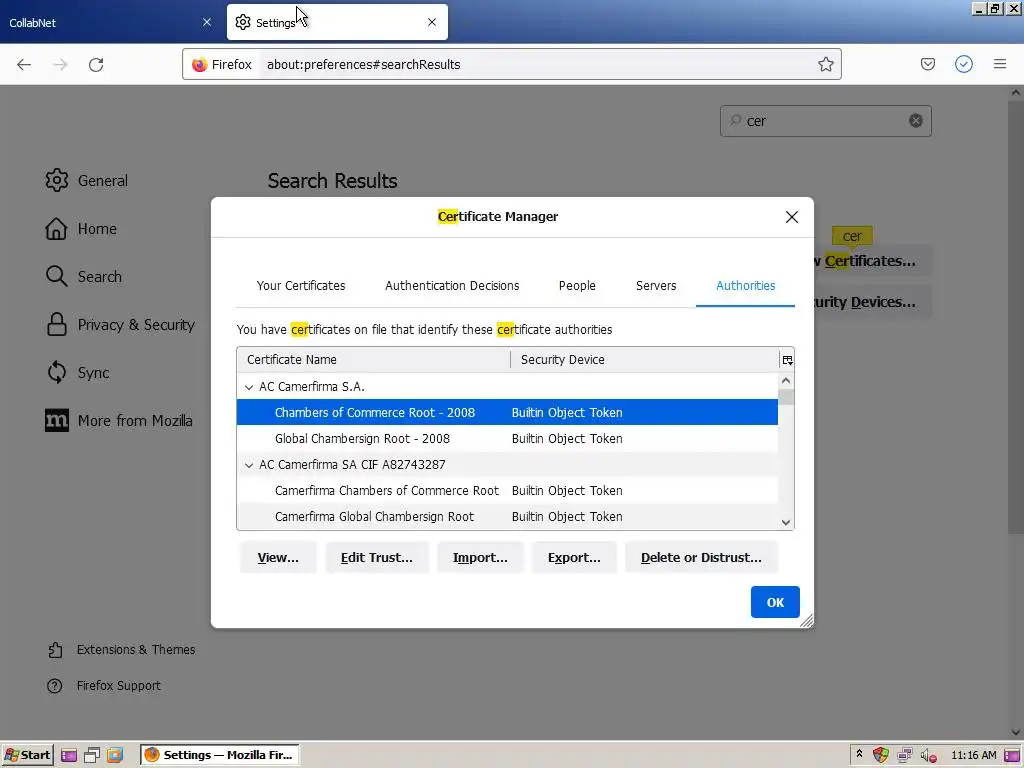Sort by the Security Device column header
The width and height of the screenshot is (1024, 768).
[645, 360]
